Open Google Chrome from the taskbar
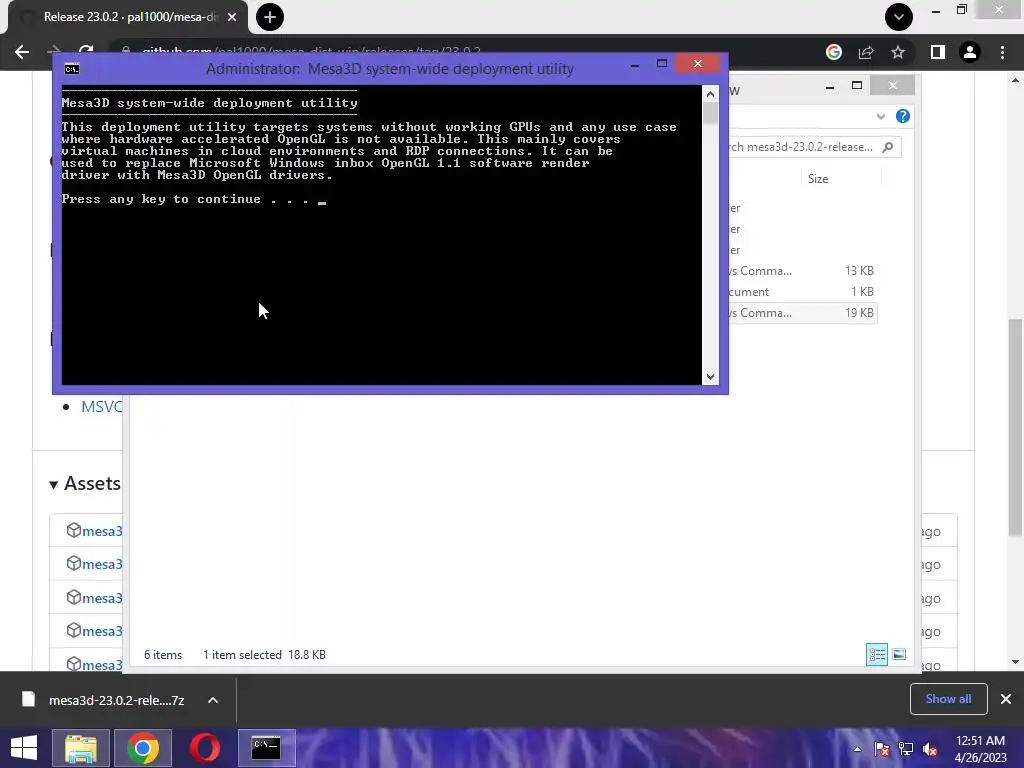Viewport: 1024px width, 768px height. tap(143, 748)
